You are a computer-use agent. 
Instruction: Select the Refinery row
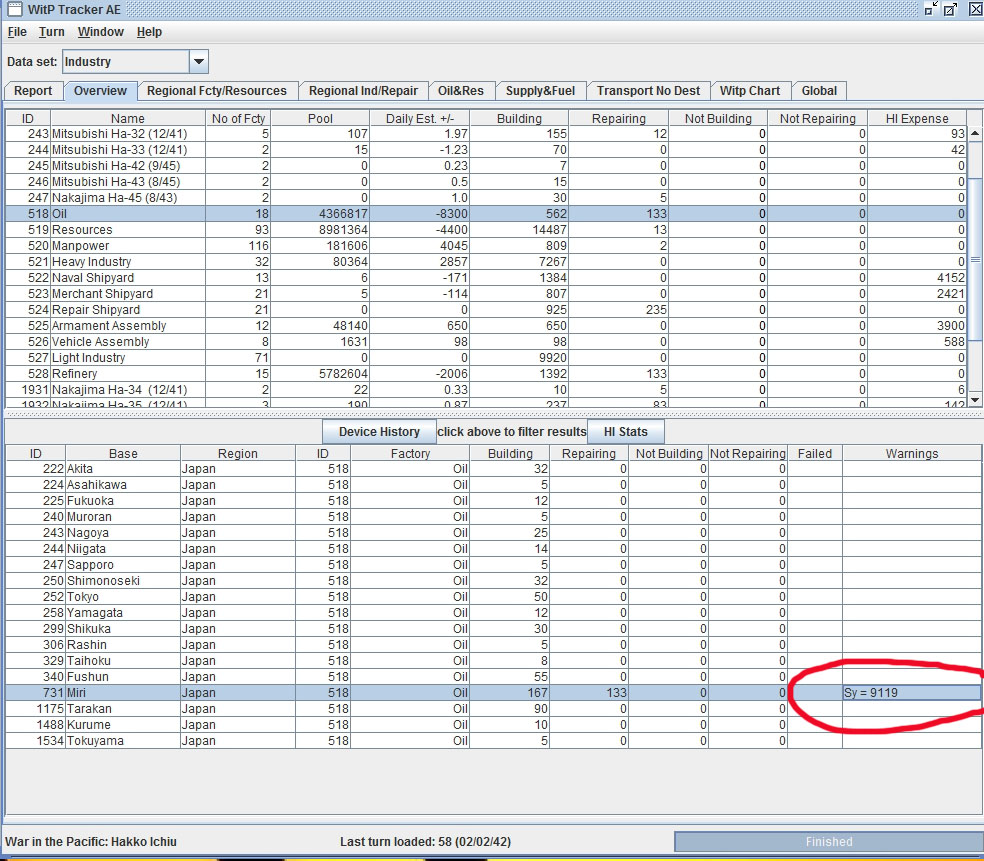(x=486, y=373)
